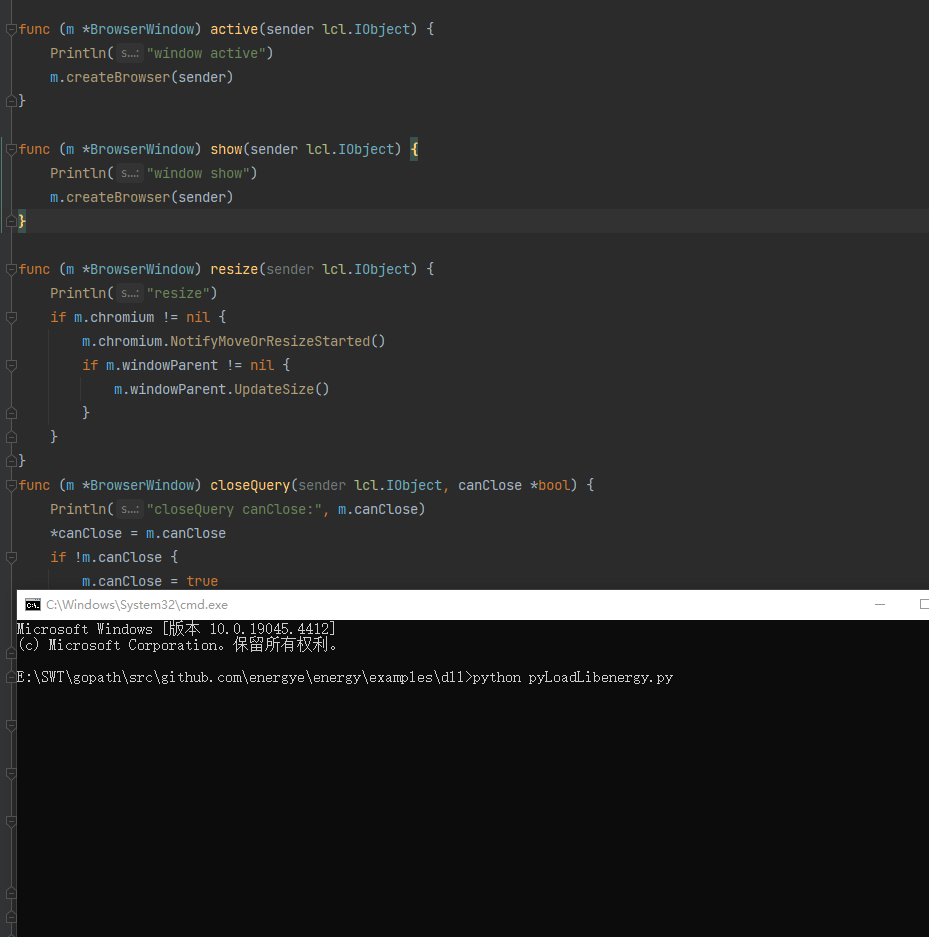Image resolution: width=929 pixels, height=937 pixels.
Task: Click fold end marker of the chromium if block
Action: 11,437
